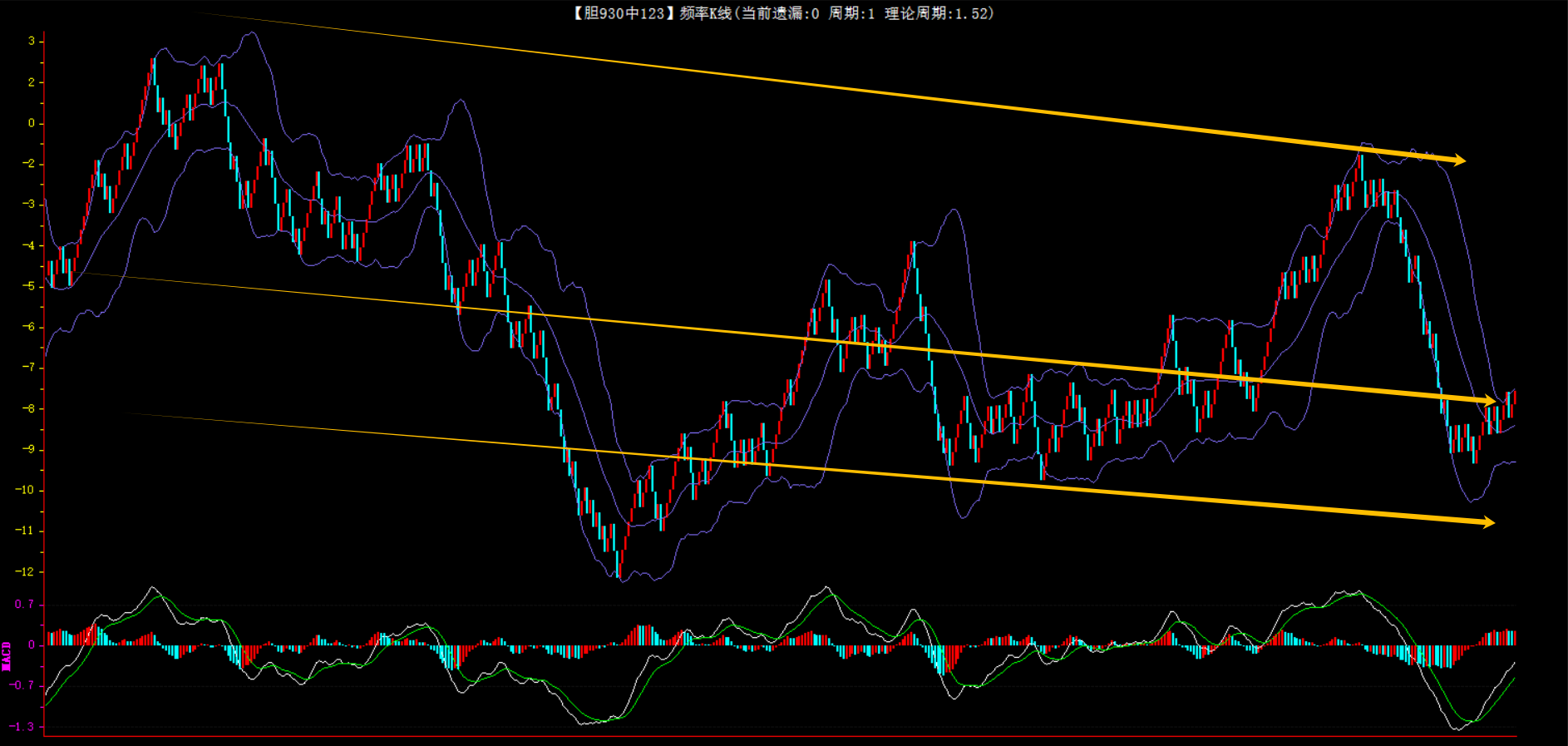Click the MACD axis label 0.7

[x=24, y=605]
